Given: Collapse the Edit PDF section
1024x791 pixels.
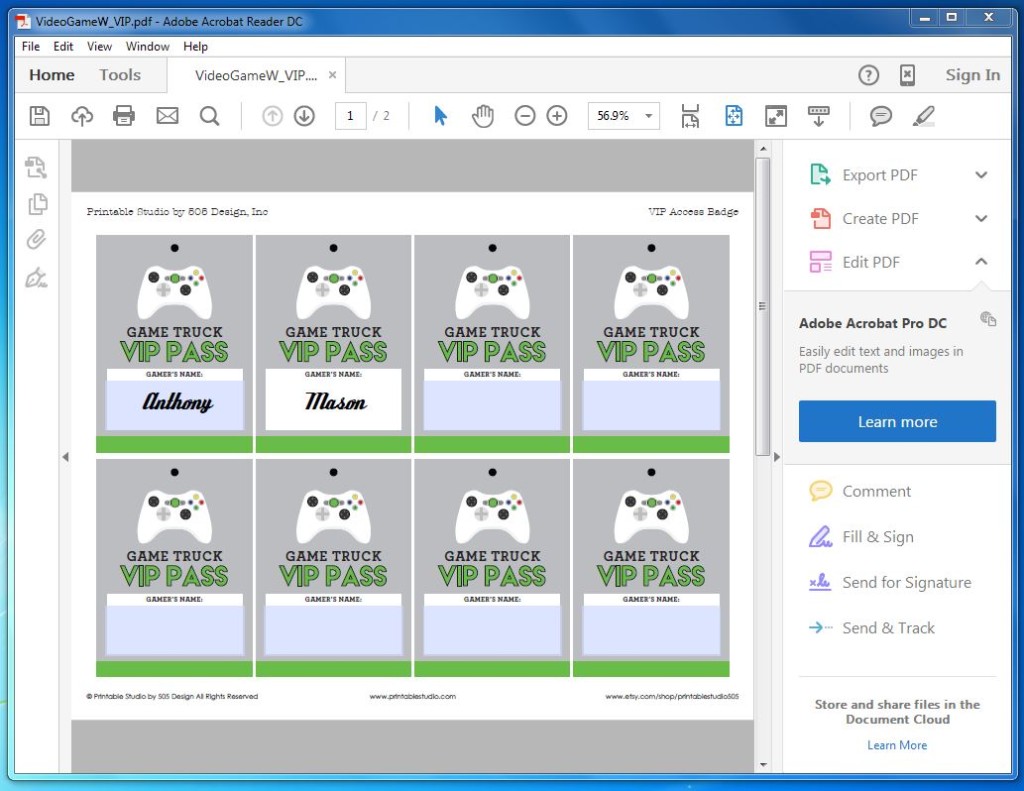Looking at the screenshot, I should [x=981, y=262].
